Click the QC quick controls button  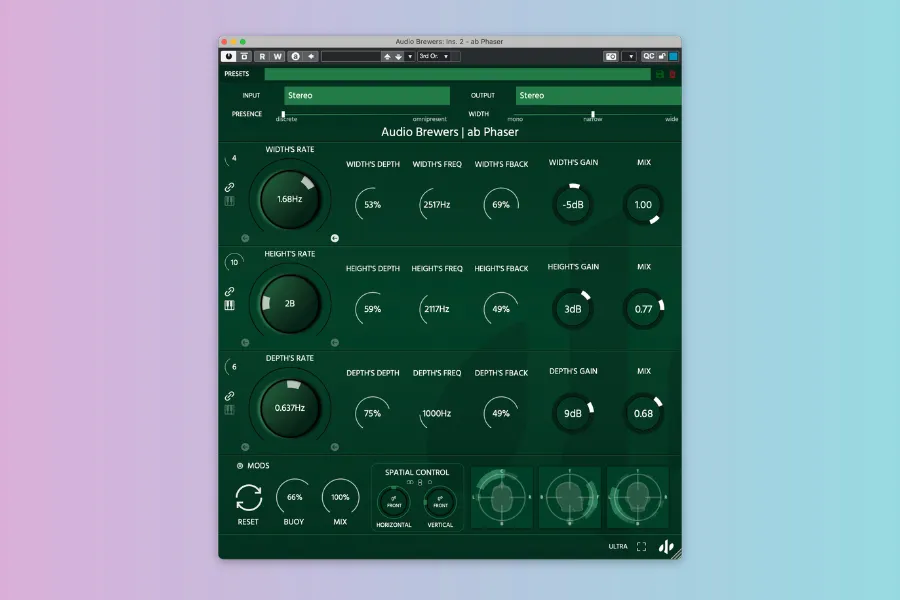(x=649, y=57)
